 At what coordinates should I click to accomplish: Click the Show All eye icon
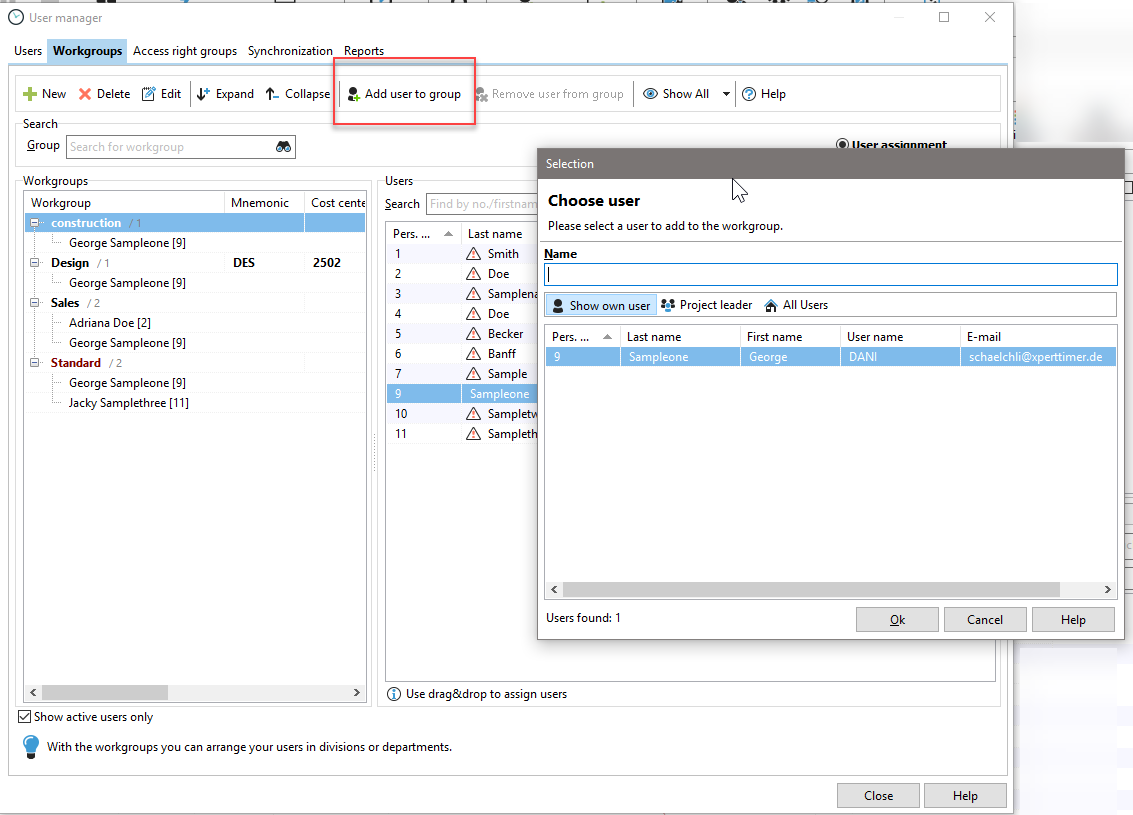click(x=650, y=94)
